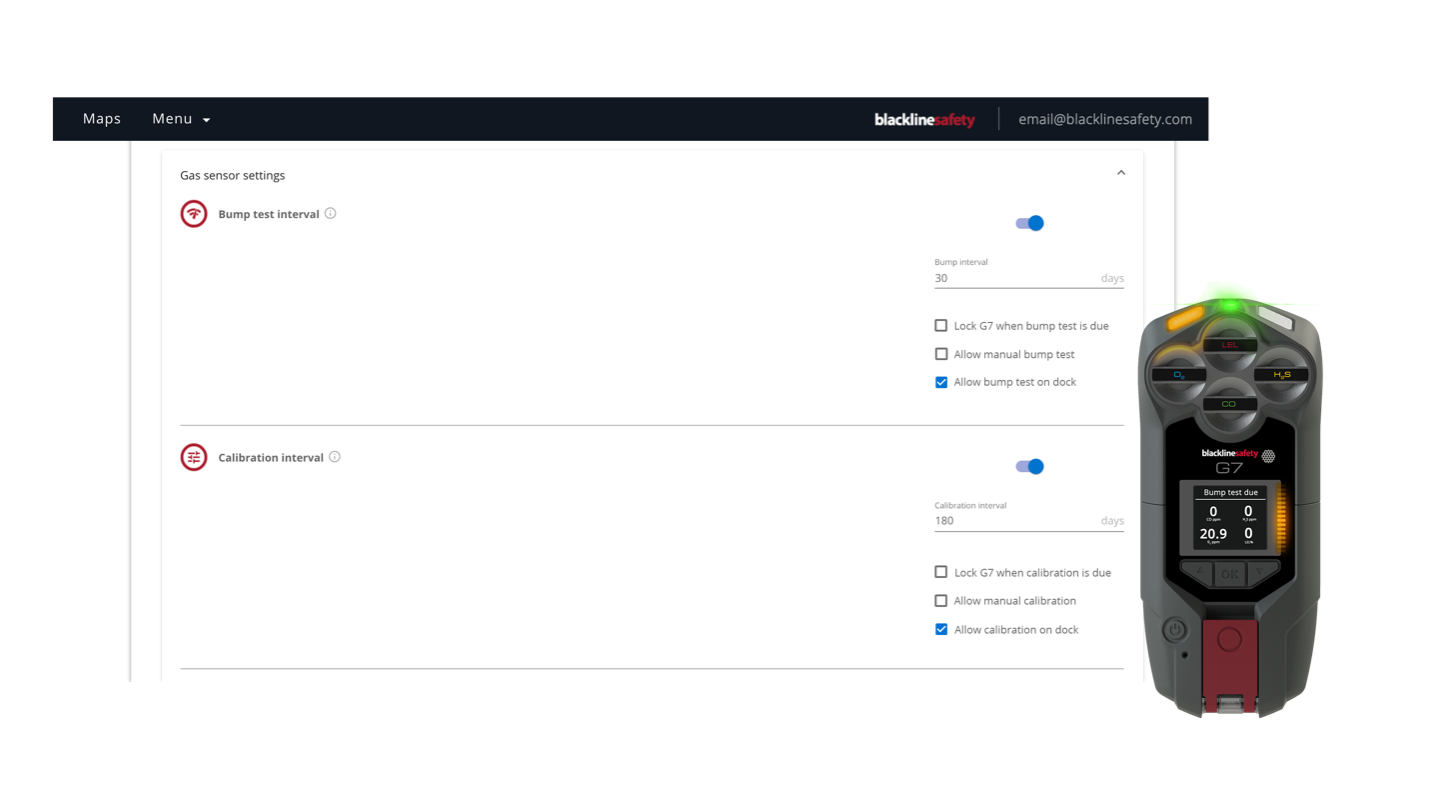Collapse the Gas sensor settings section
The width and height of the screenshot is (1430, 788).
[x=1120, y=173]
